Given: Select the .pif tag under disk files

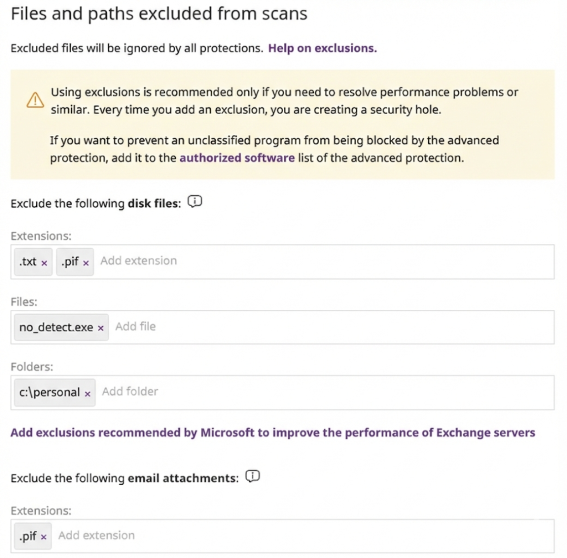Looking at the screenshot, I should click(x=75, y=261).
